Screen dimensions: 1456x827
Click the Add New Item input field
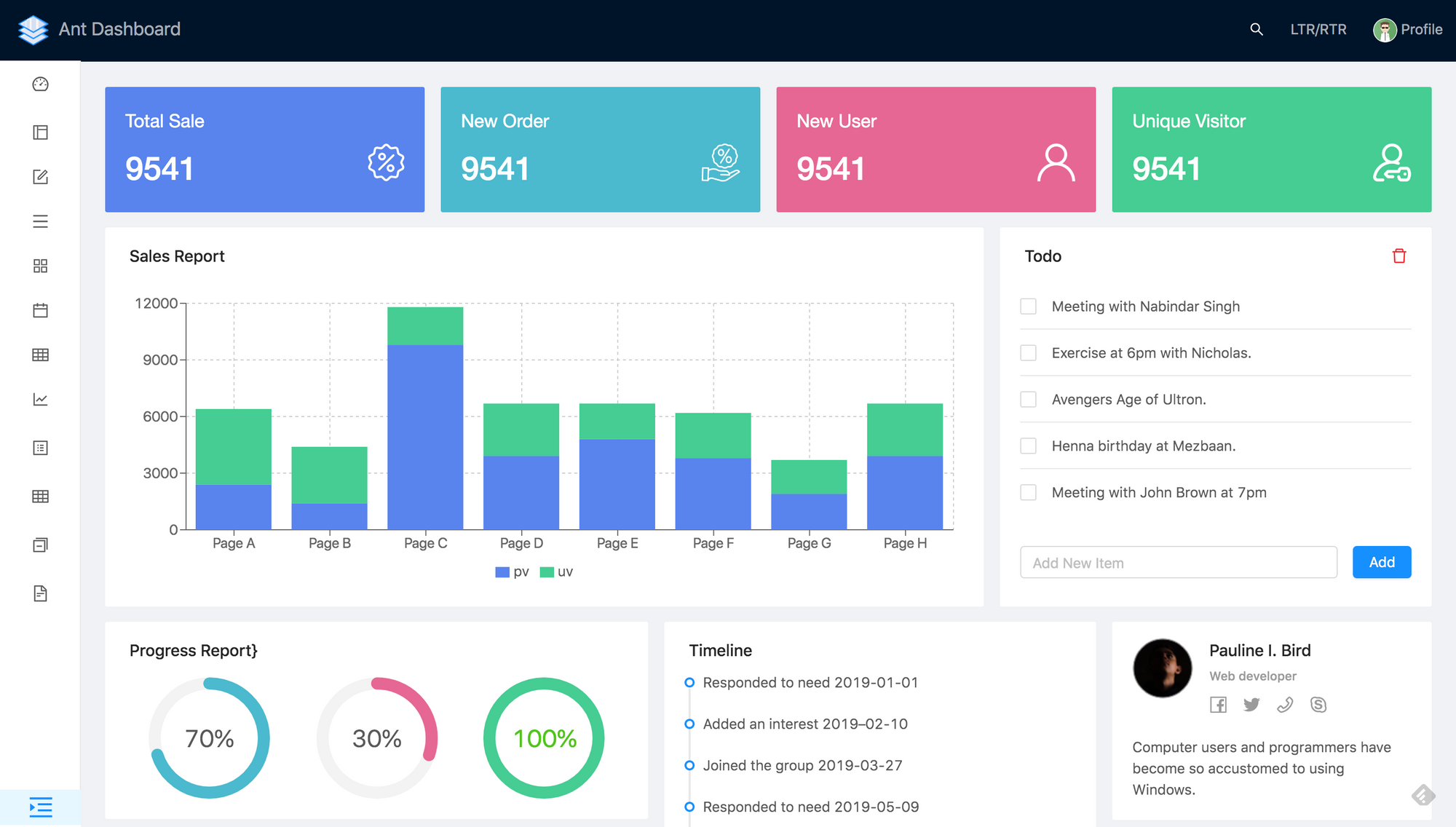tap(1178, 562)
